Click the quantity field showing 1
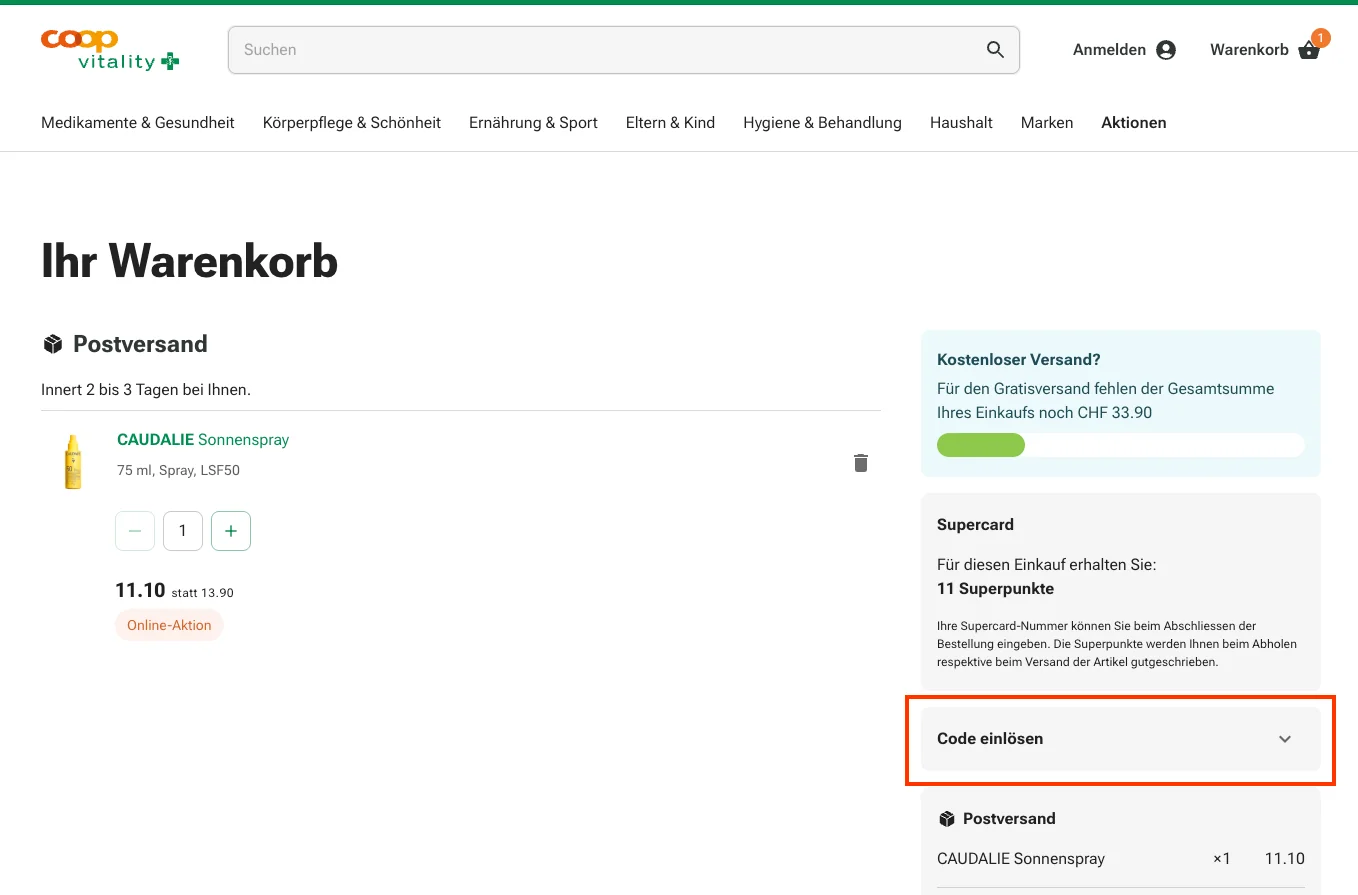Screen dimensions: 1358x895 [x=183, y=531]
